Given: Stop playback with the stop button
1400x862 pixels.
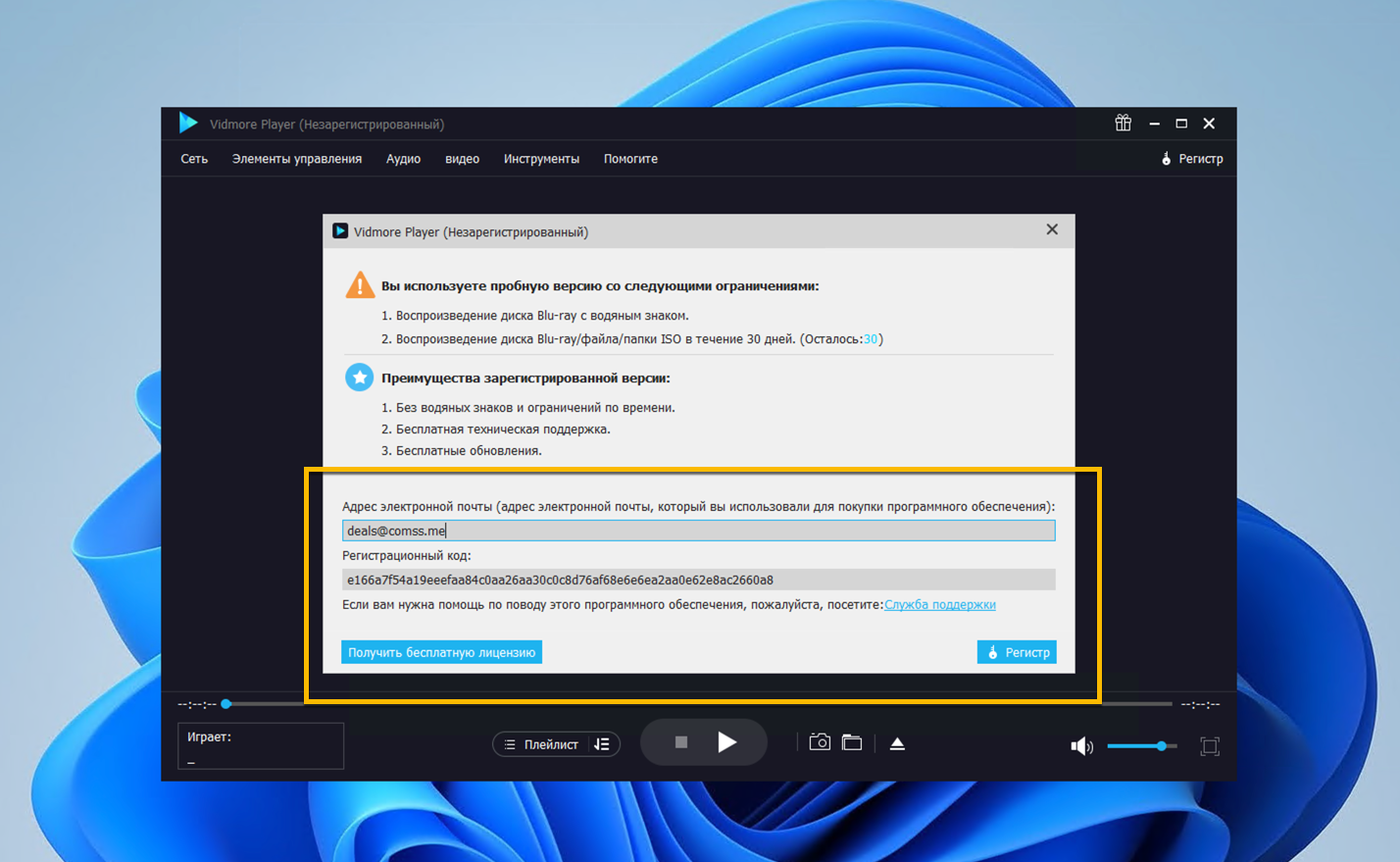Looking at the screenshot, I should [x=681, y=742].
